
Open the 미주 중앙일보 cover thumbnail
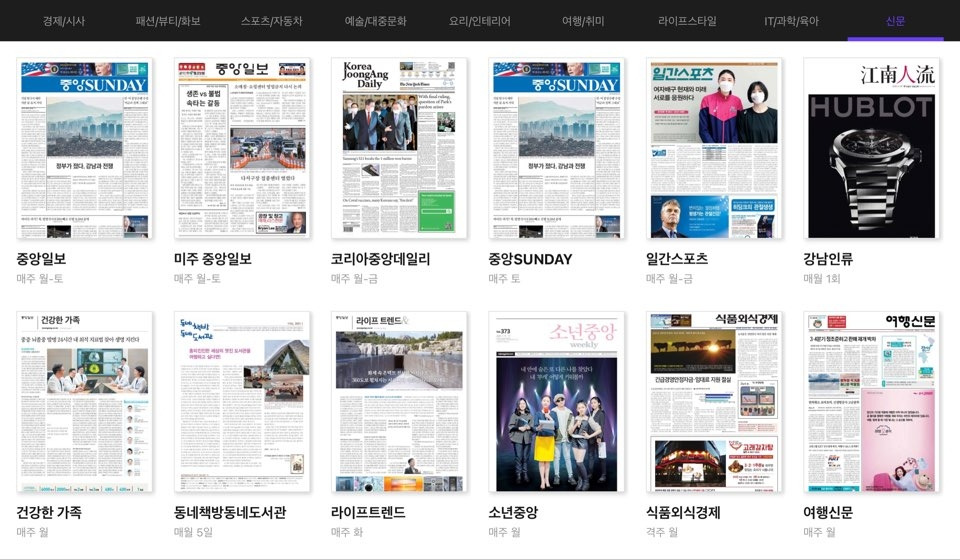(x=242, y=148)
